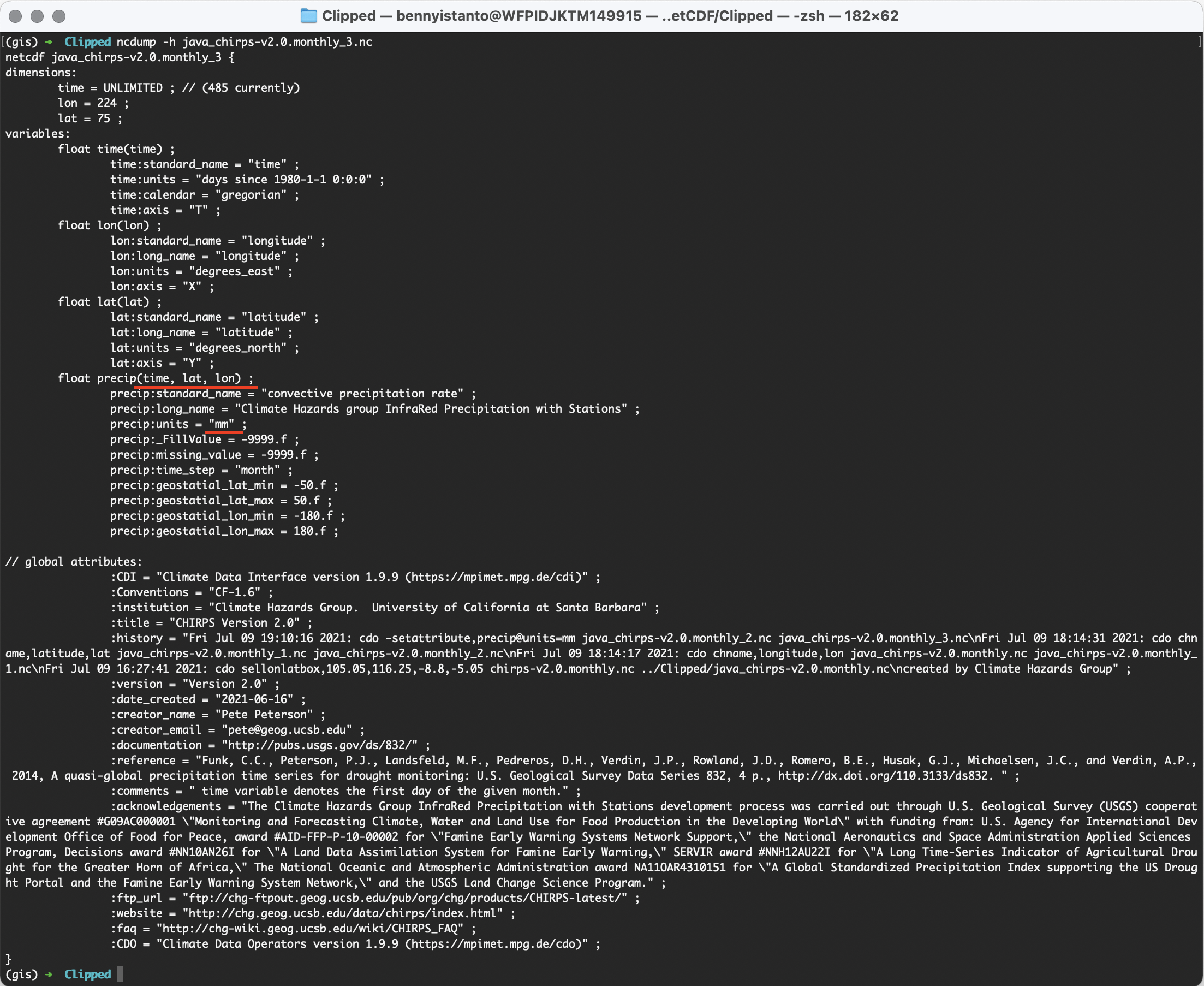Click 'float precip(time, lat, lon)' declaration
The width and height of the screenshot is (1204, 986).
click(156, 379)
